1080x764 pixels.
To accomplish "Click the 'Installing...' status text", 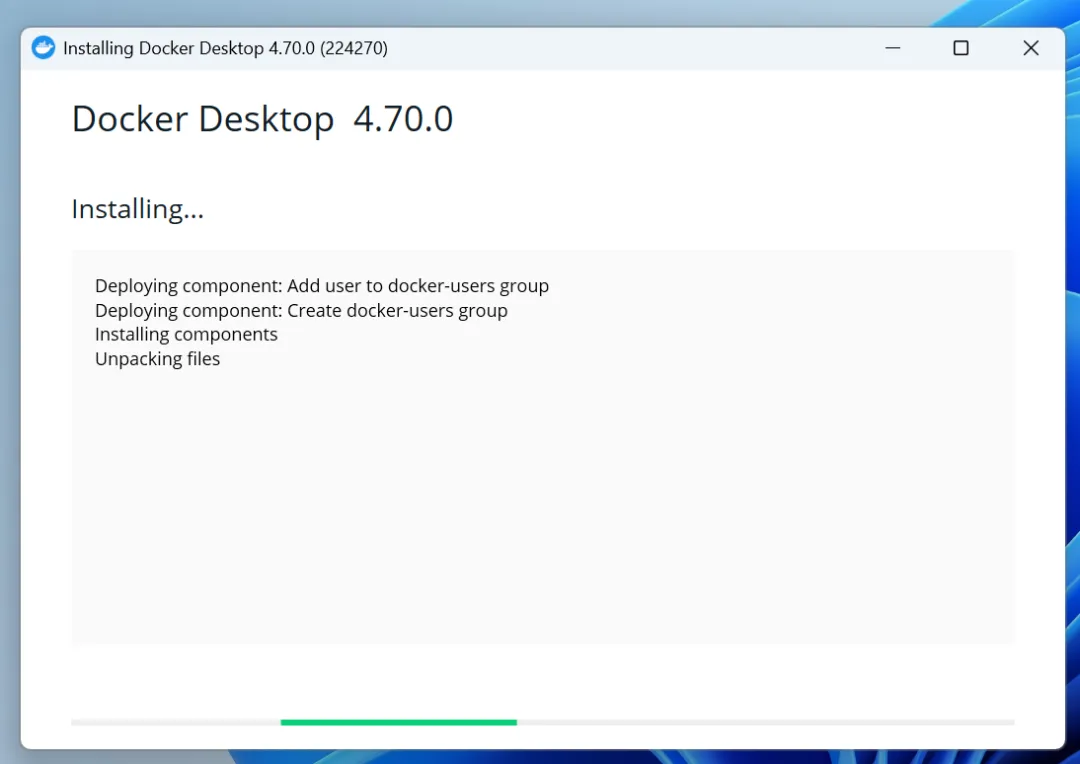I will pos(138,209).
